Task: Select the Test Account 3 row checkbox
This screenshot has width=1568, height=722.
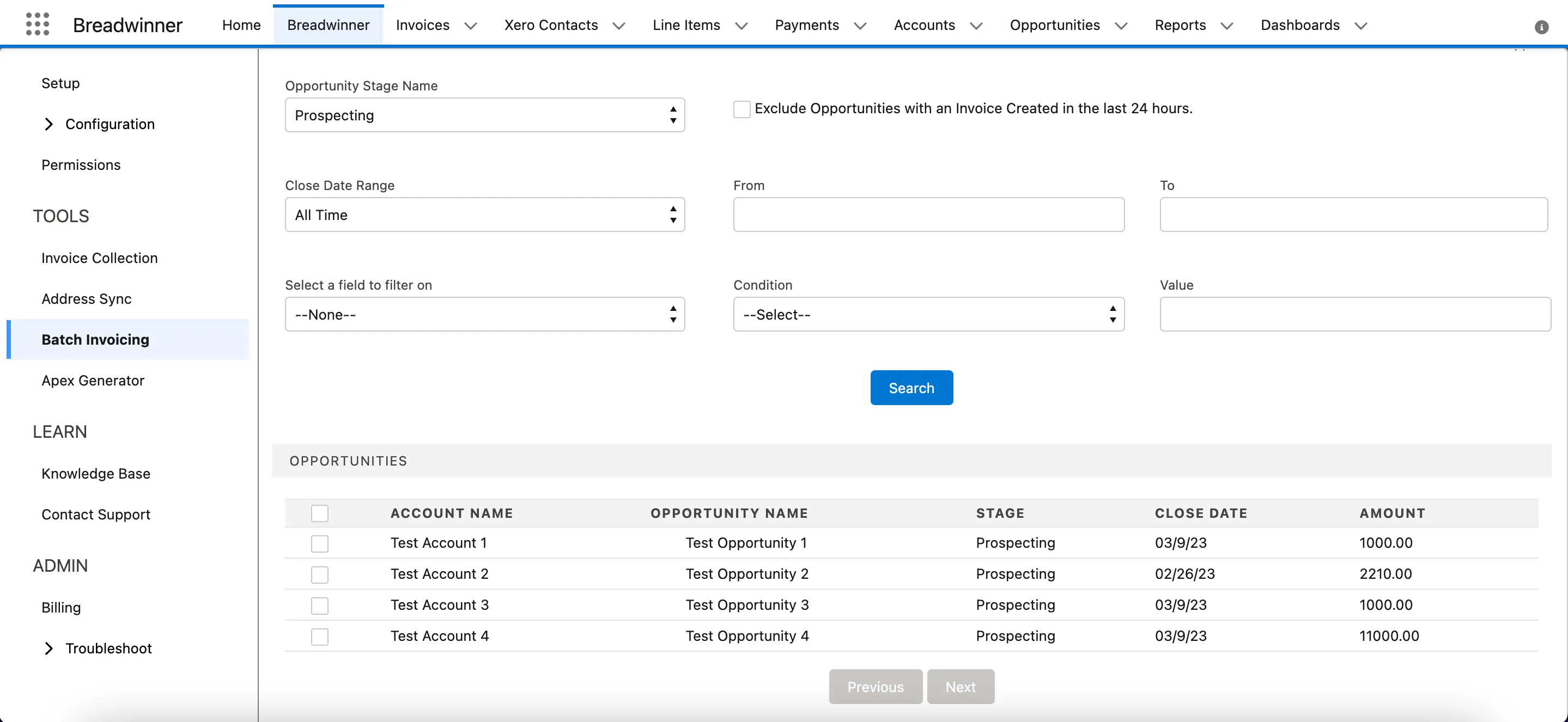Action: point(320,605)
